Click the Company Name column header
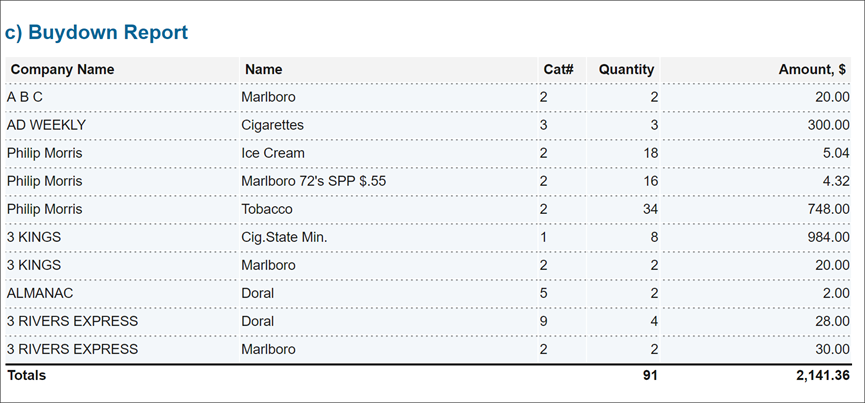The height and width of the screenshot is (403, 865). coord(62,69)
